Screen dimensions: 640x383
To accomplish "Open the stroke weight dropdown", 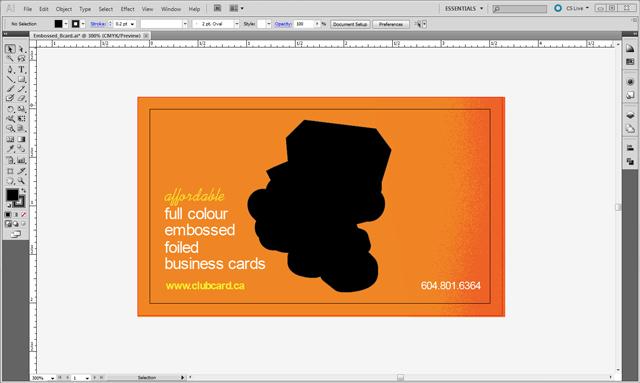I will (x=132, y=24).
